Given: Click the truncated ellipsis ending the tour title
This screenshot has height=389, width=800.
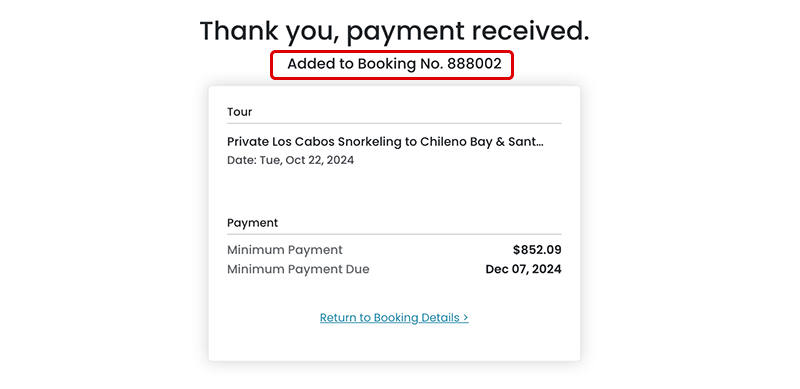Looking at the screenshot, I should (x=538, y=144).
